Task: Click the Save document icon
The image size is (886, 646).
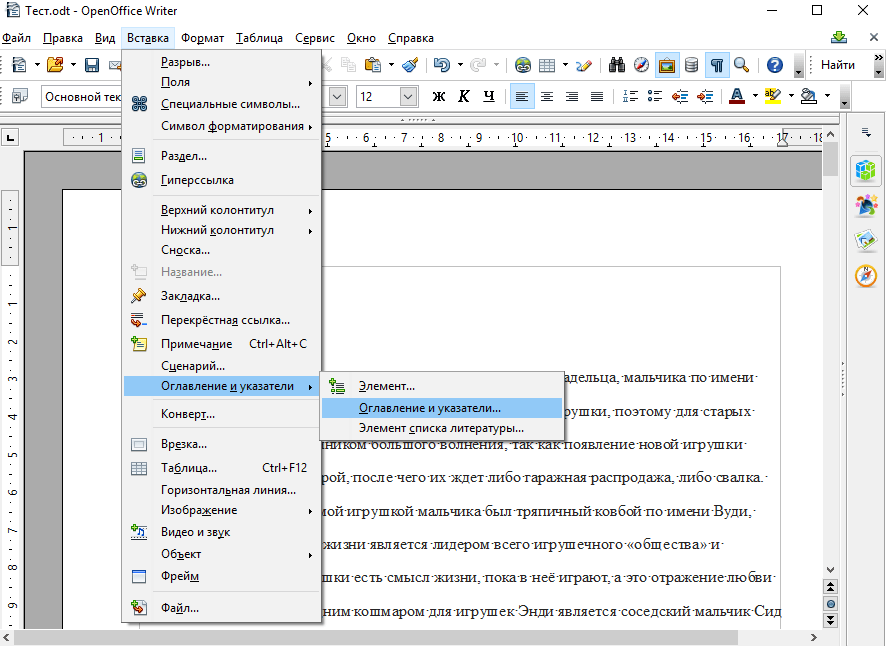Action: coord(92,65)
